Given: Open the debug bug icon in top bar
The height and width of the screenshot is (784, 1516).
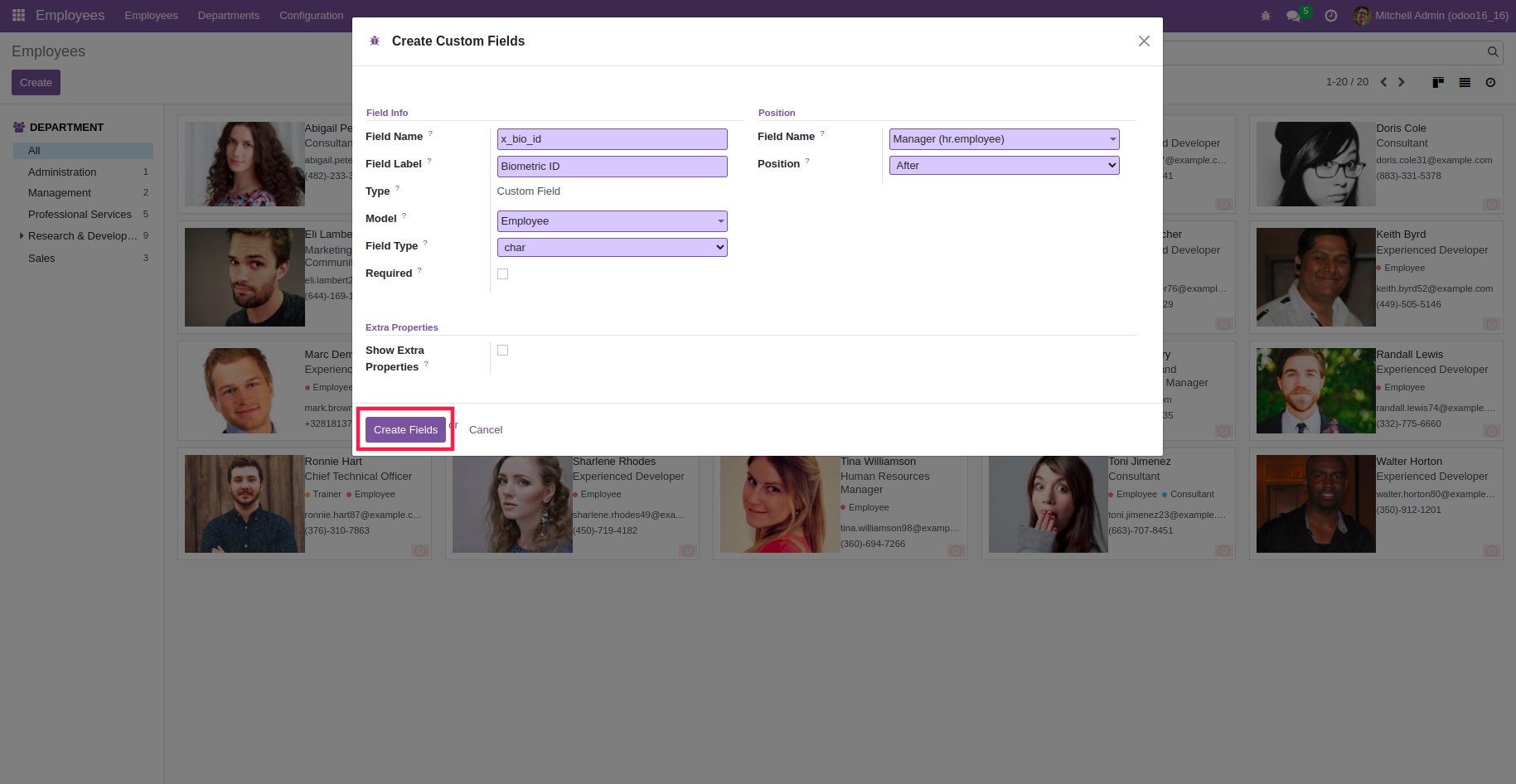Looking at the screenshot, I should coord(1265,16).
